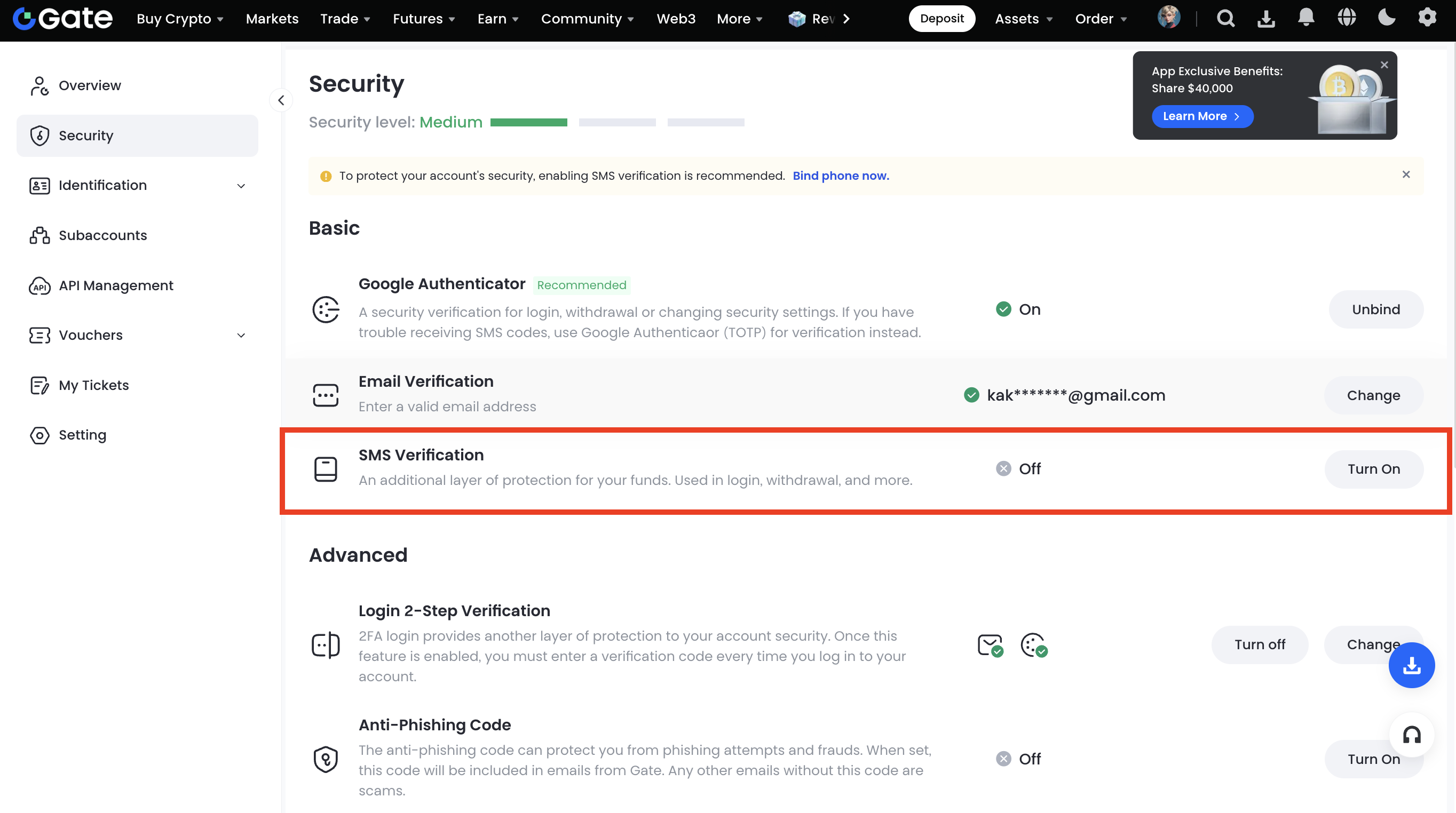This screenshot has width=1456, height=813.
Task: Turn off Login 2-Step Verification
Action: click(1259, 644)
